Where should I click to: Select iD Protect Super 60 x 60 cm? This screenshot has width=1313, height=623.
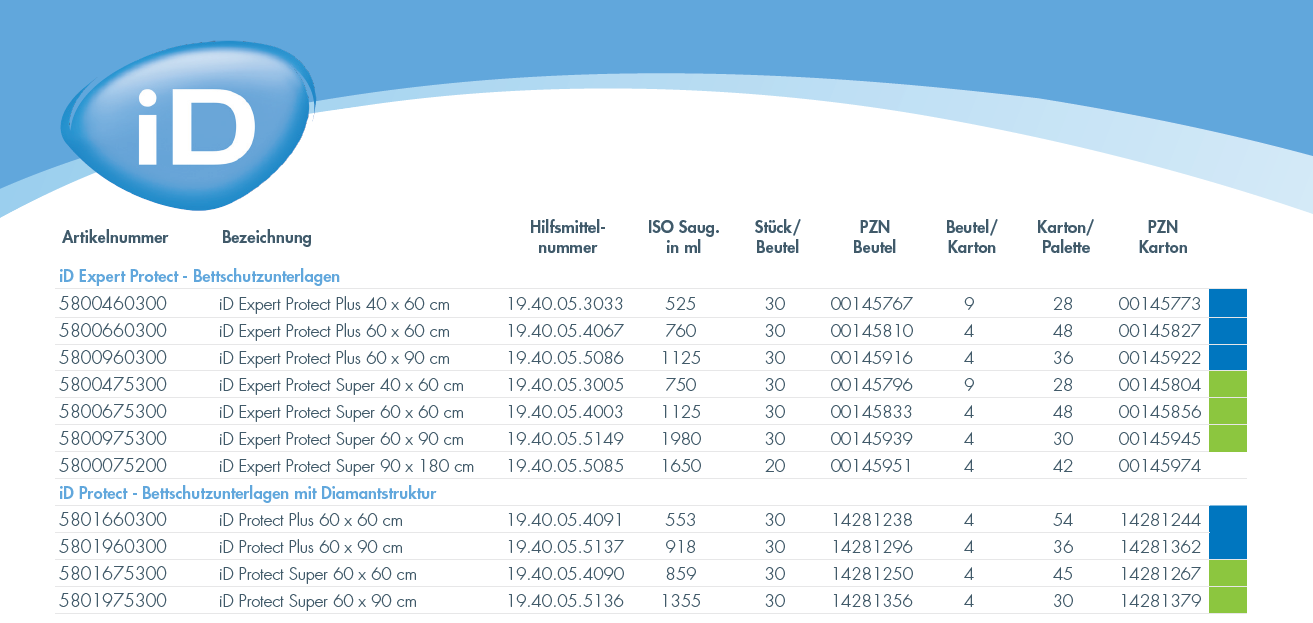[318, 574]
